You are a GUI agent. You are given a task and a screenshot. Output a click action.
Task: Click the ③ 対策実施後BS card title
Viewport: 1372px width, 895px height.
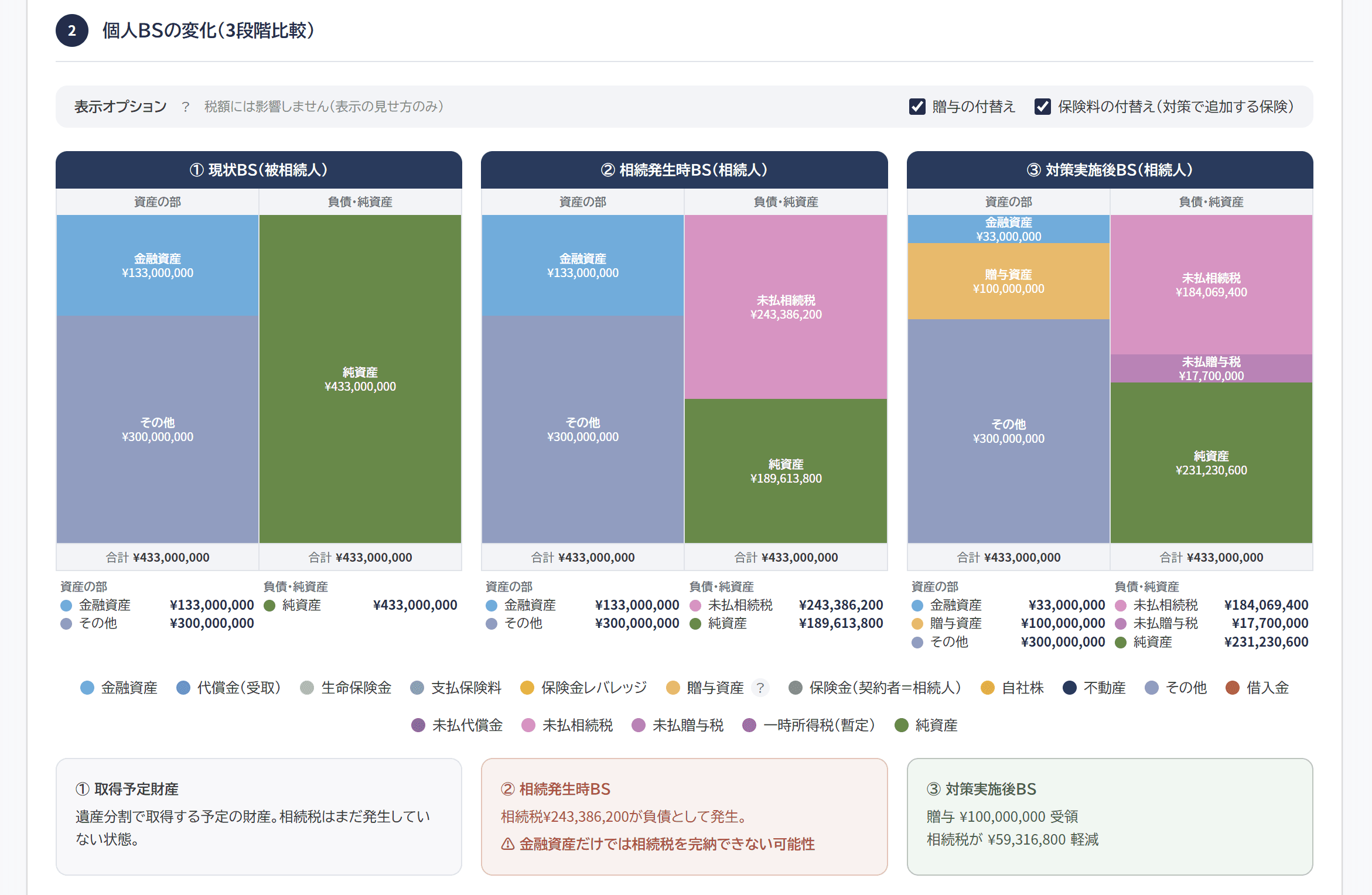coord(981,789)
